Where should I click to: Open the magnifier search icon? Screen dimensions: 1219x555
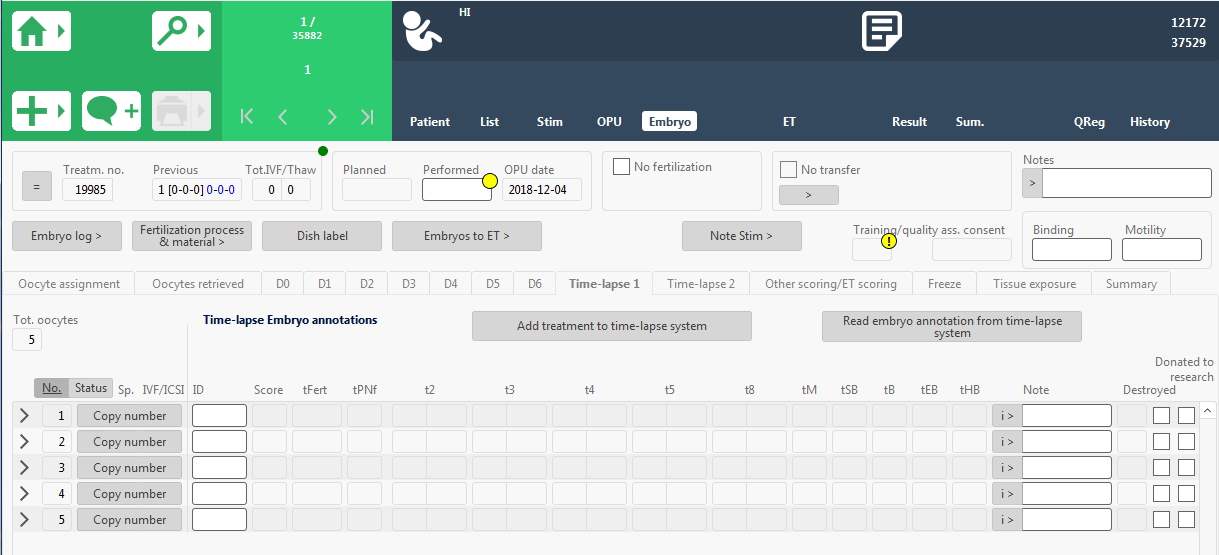point(180,31)
